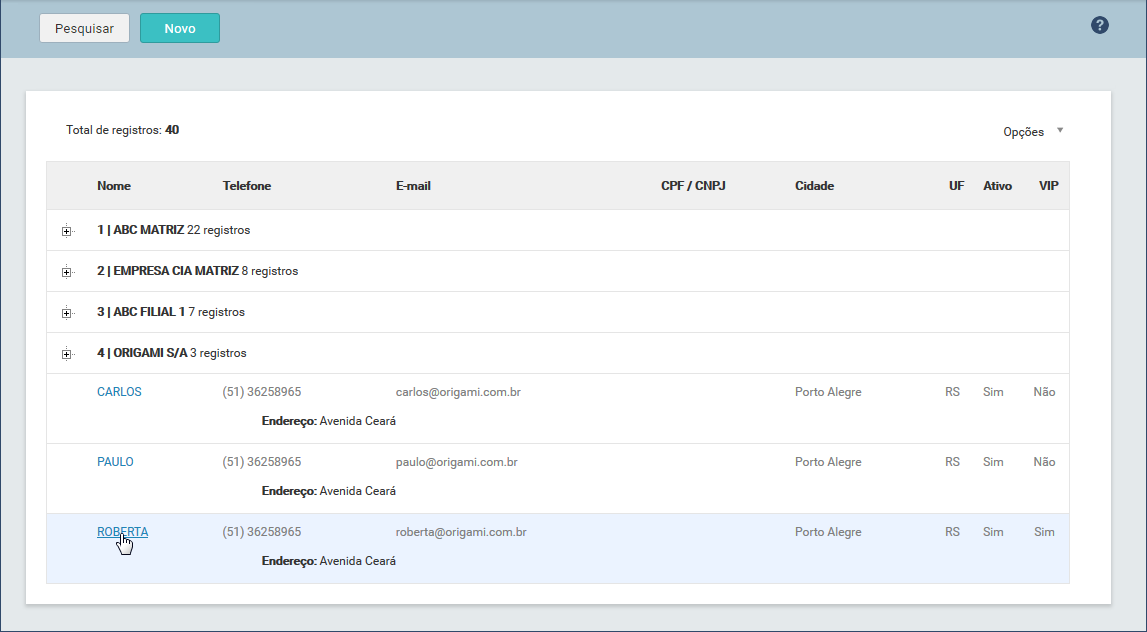Screen dimensions: 1147x632
Task: Click the phone number in PAULO row
Action: pyautogui.click(x=262, y=462)
